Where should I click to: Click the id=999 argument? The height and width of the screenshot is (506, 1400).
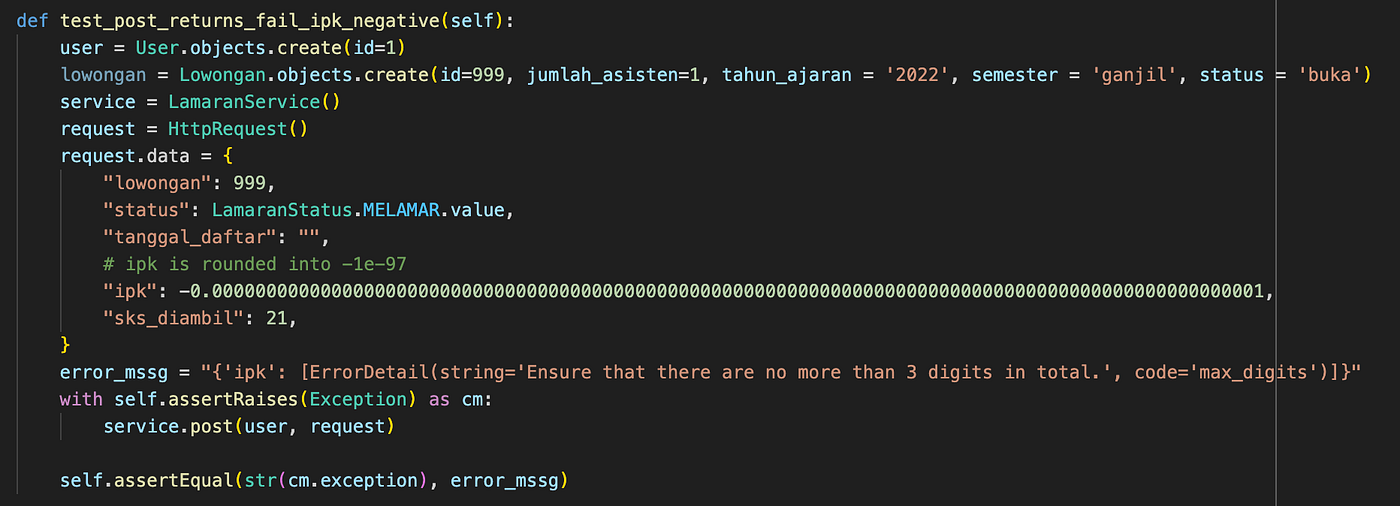457,74
